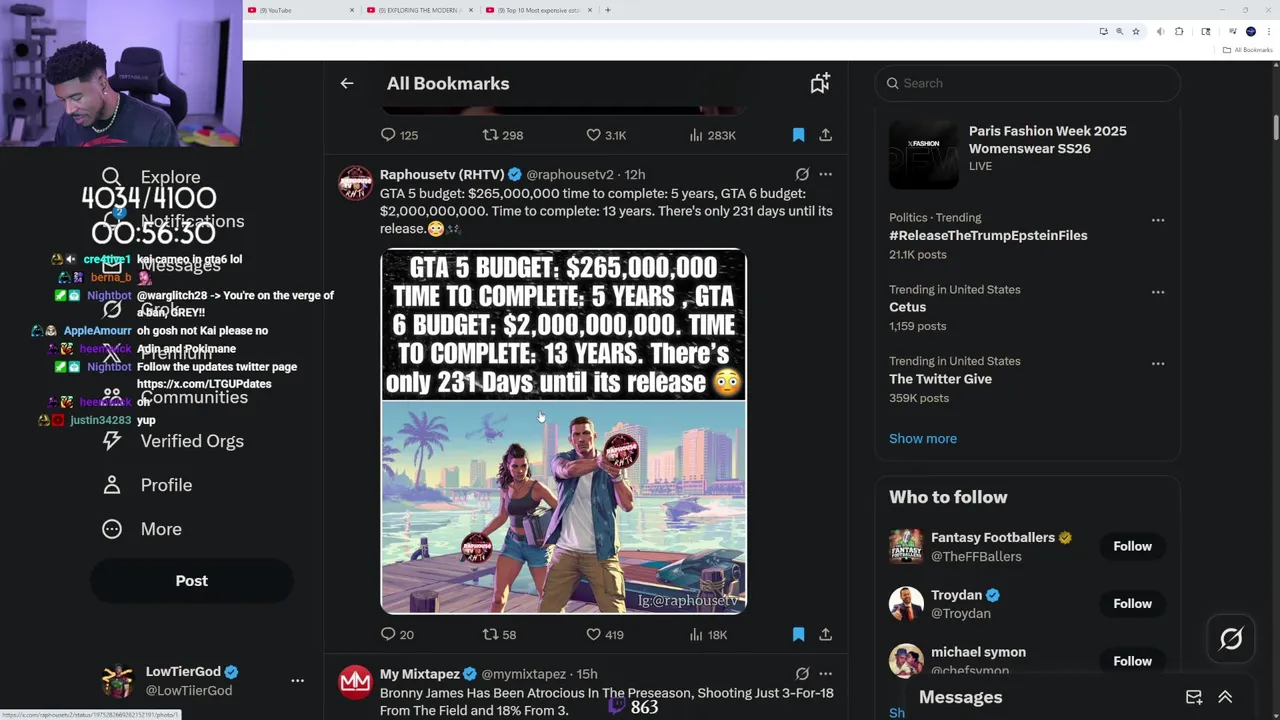Open the floating Grok button
Screen dimensions: 1280x720
pos(1231,639)
